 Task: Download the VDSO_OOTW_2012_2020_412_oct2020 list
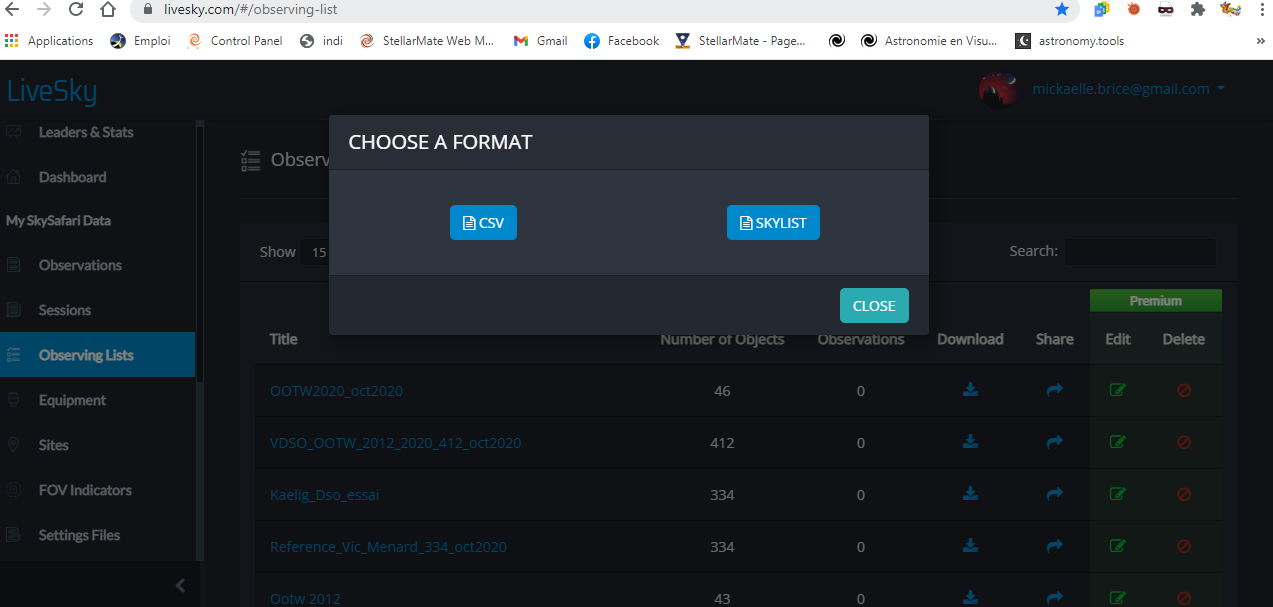click(x=970, y=442)
